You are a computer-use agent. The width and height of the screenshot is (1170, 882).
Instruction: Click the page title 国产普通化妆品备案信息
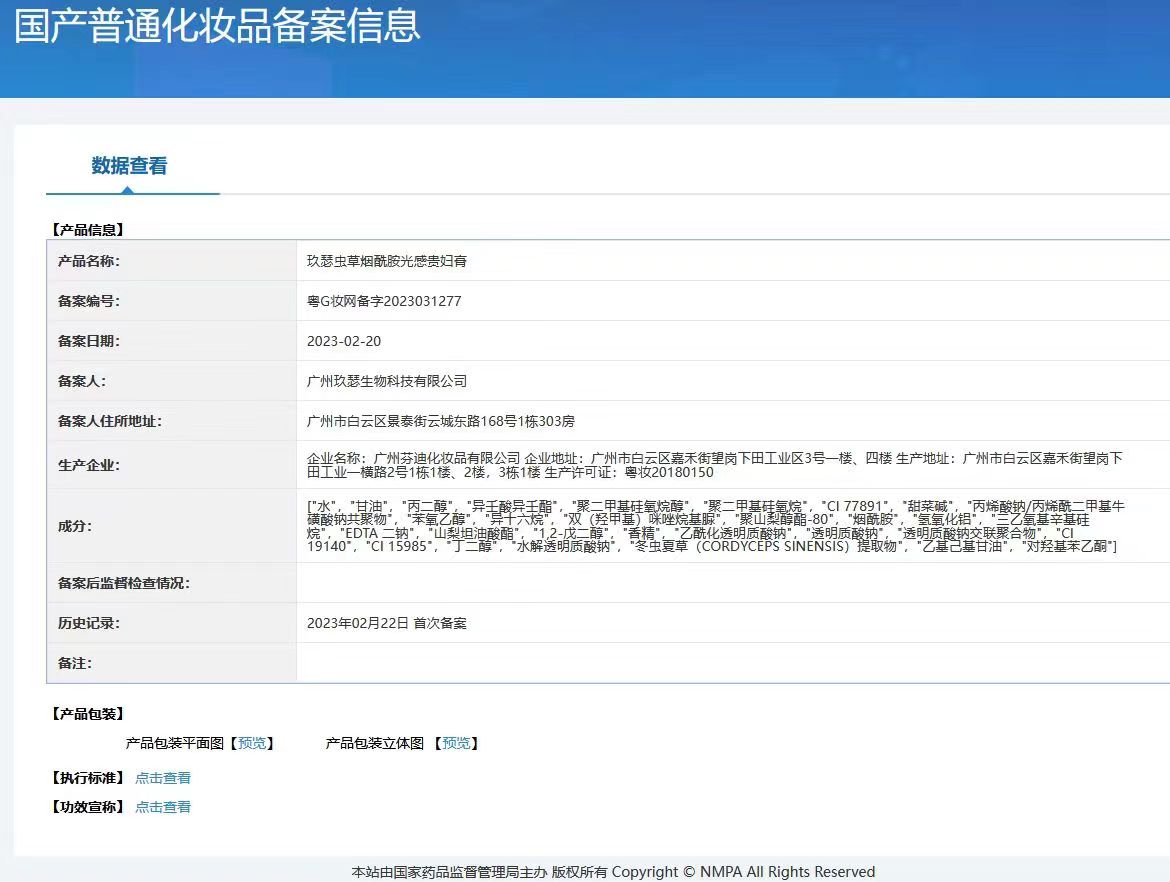point(217,27)
